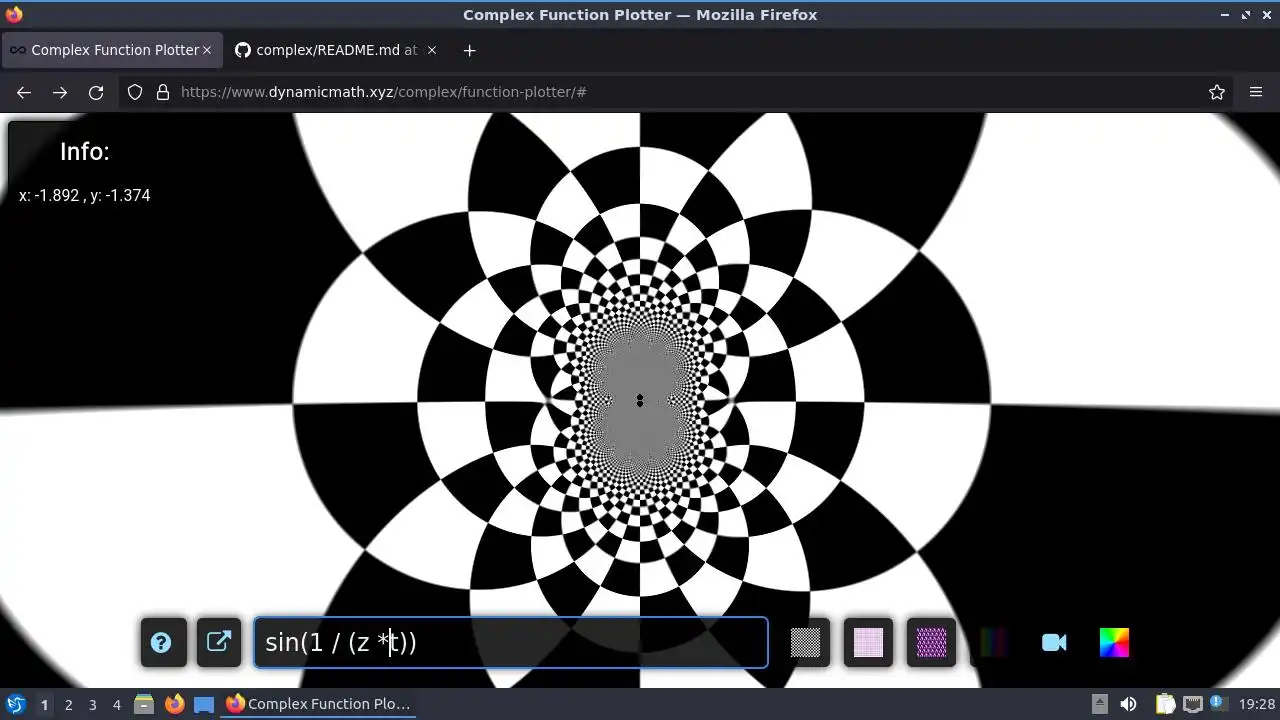Image resolution: width=1280 pixels, height=720 pixels.
Task: Switch to workspace 1
Action: click(x=44, y=704)
